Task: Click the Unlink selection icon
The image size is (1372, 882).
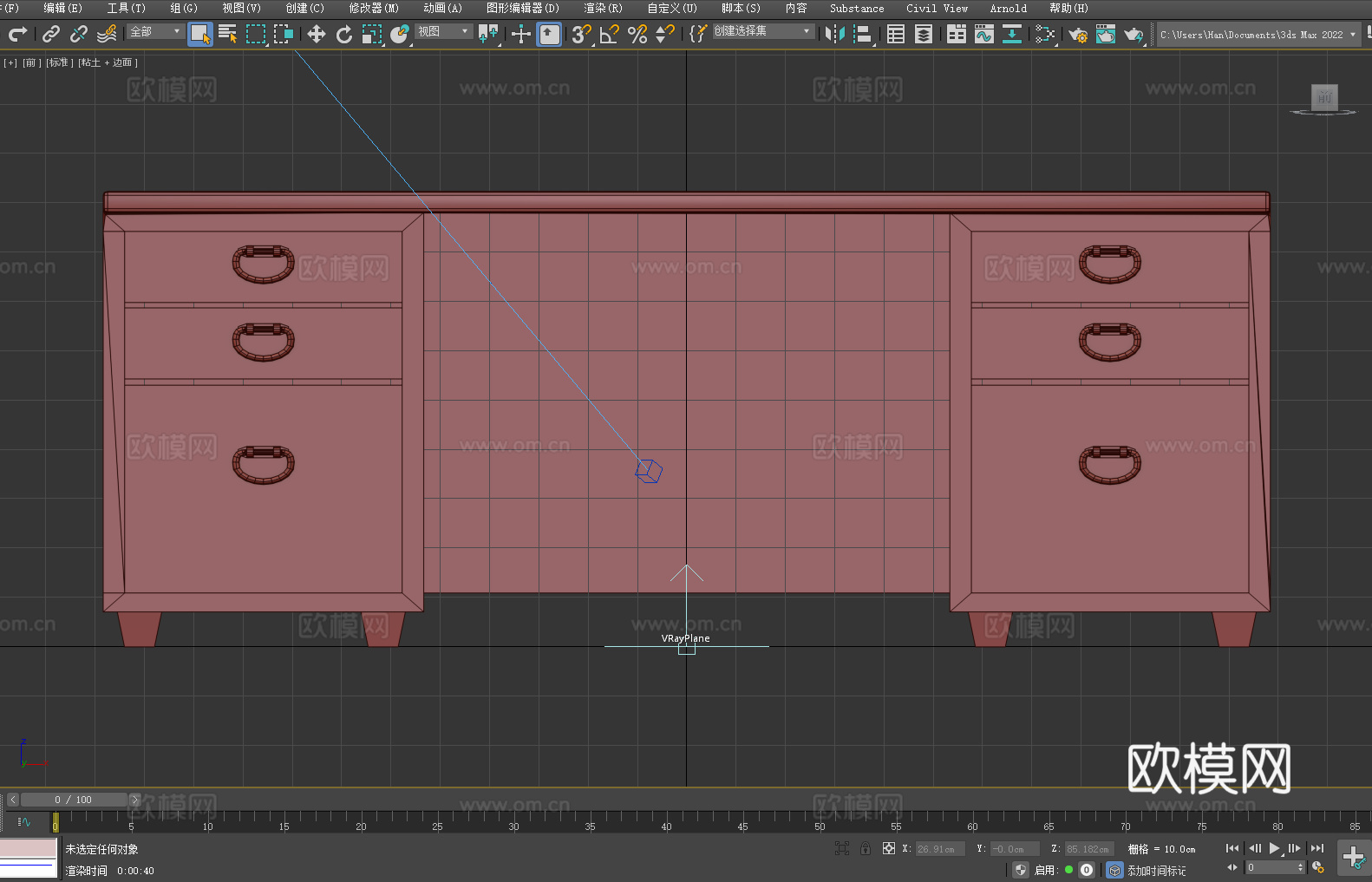Action: (79, 34)
